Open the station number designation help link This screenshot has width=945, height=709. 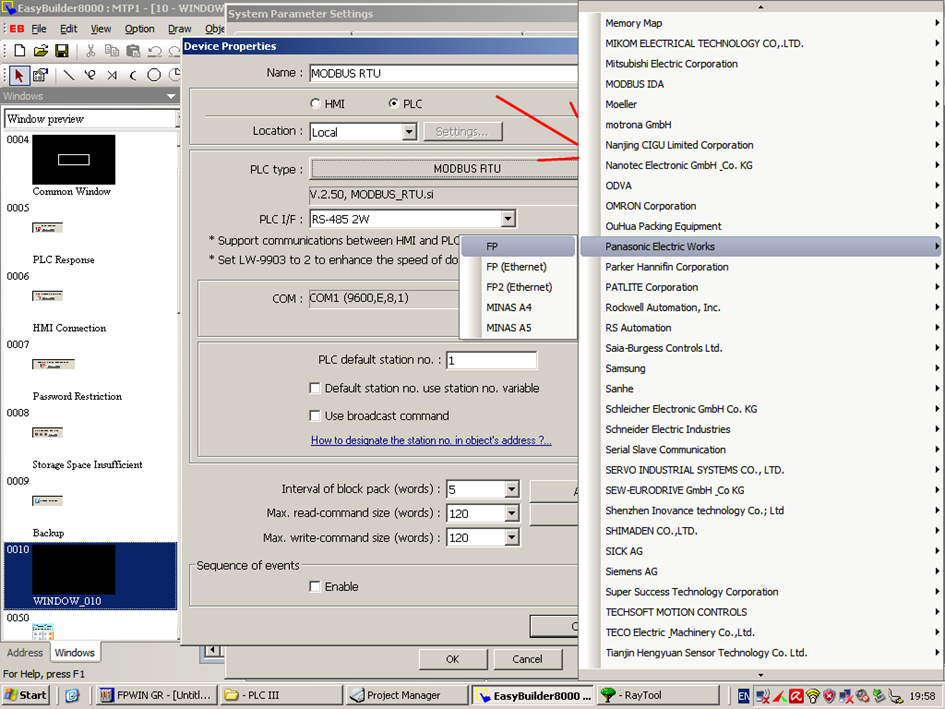click(x=432, y=441)
